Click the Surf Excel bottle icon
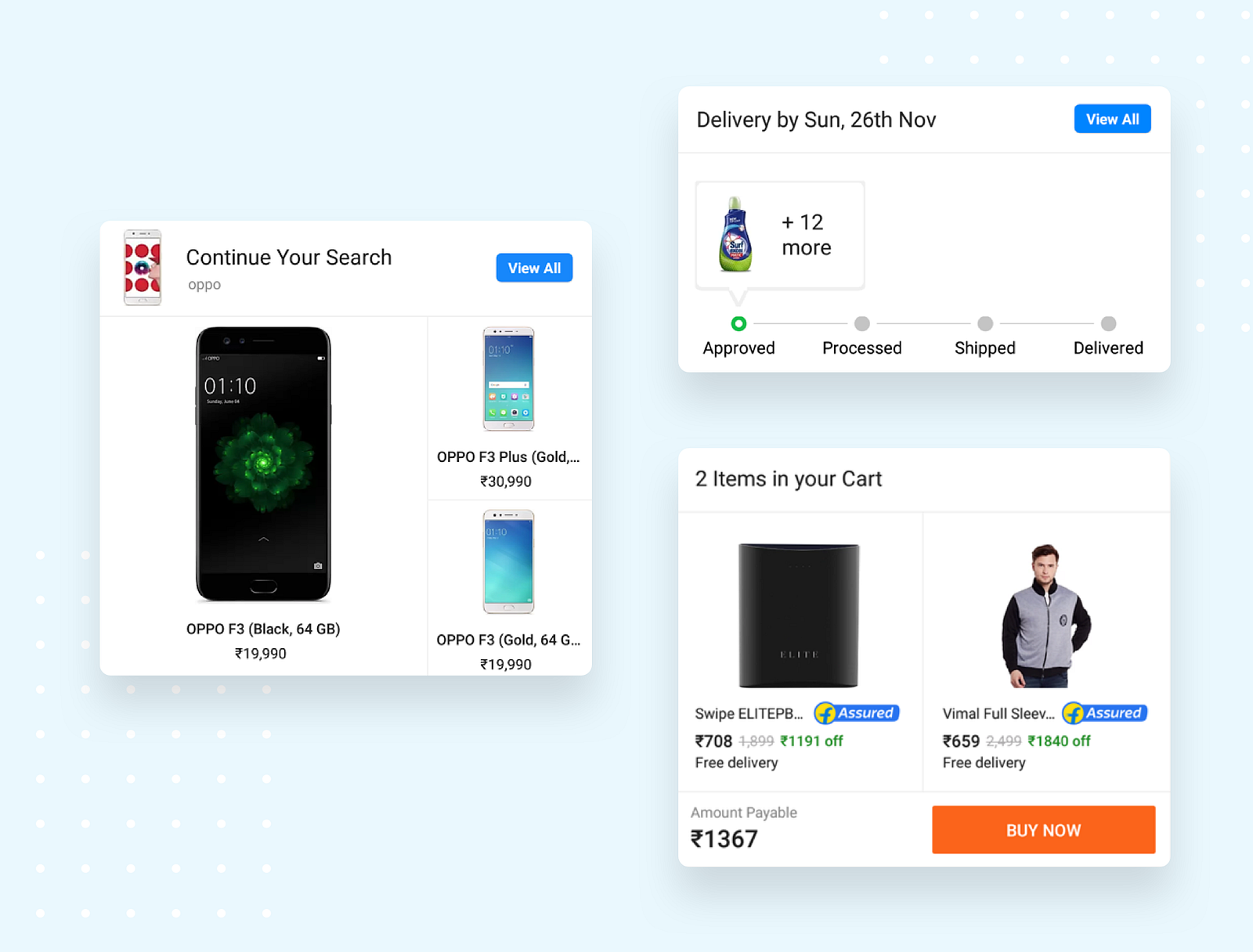This screenshot has height=952, width=1253. [x=735, y=235]
